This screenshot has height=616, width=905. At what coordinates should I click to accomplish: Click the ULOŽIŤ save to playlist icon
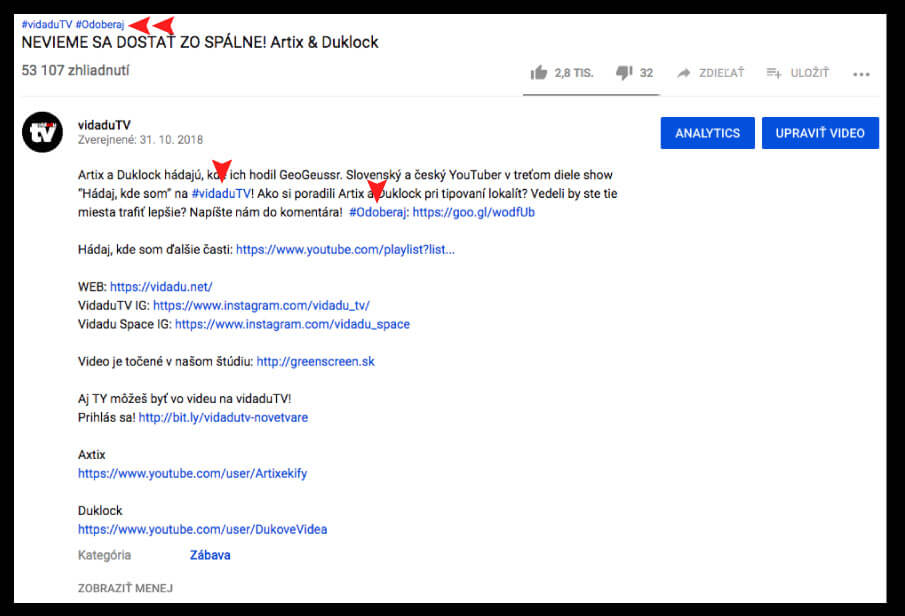[x=774, y=73]
